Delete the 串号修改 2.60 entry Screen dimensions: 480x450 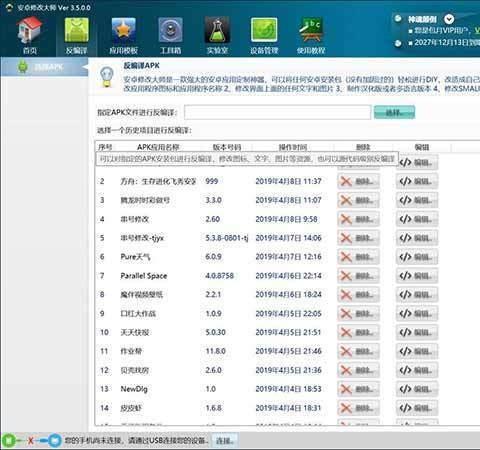point(358,219)
